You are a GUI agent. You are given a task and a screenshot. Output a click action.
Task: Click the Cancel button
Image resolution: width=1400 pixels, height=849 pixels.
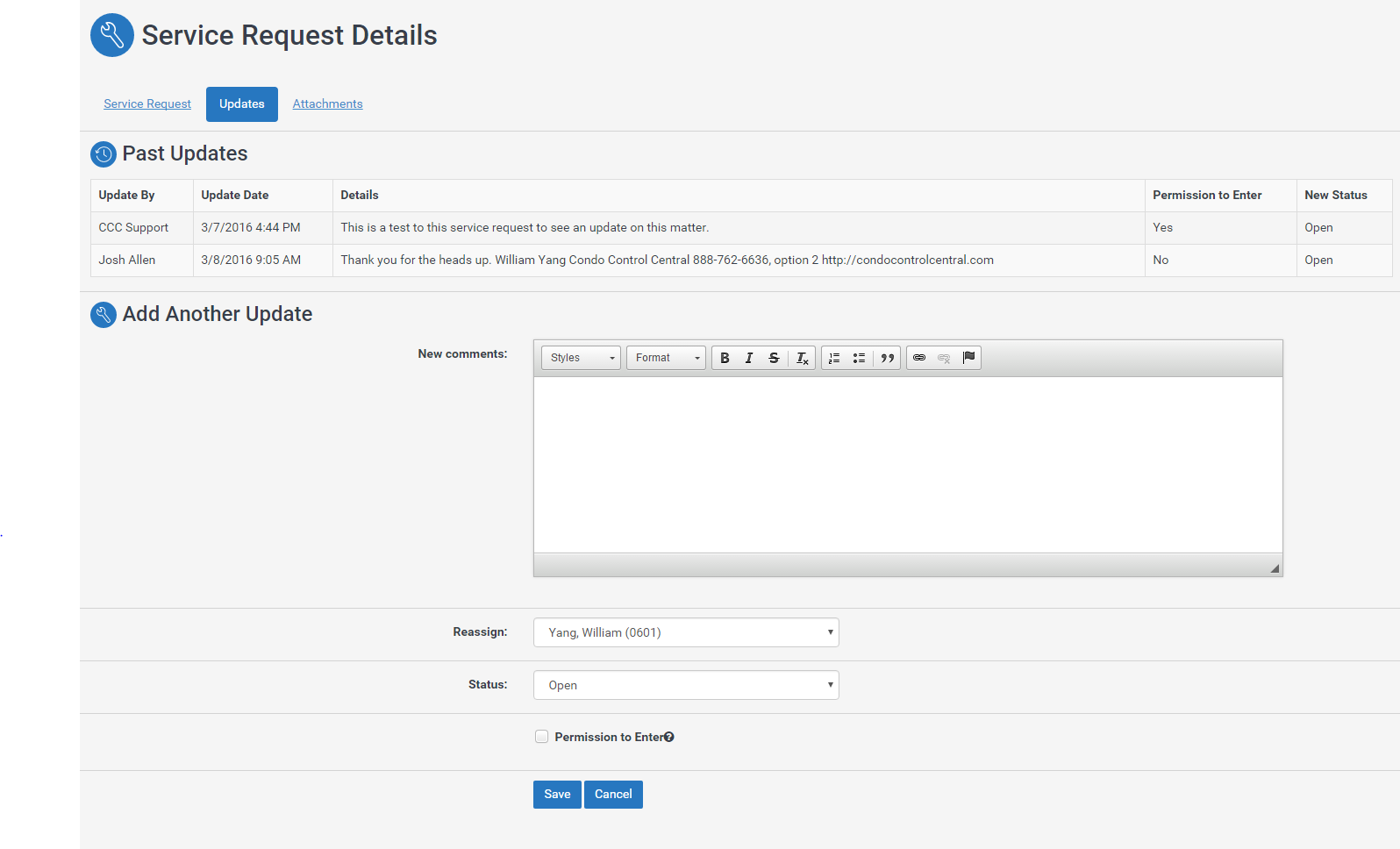[613, 795]
